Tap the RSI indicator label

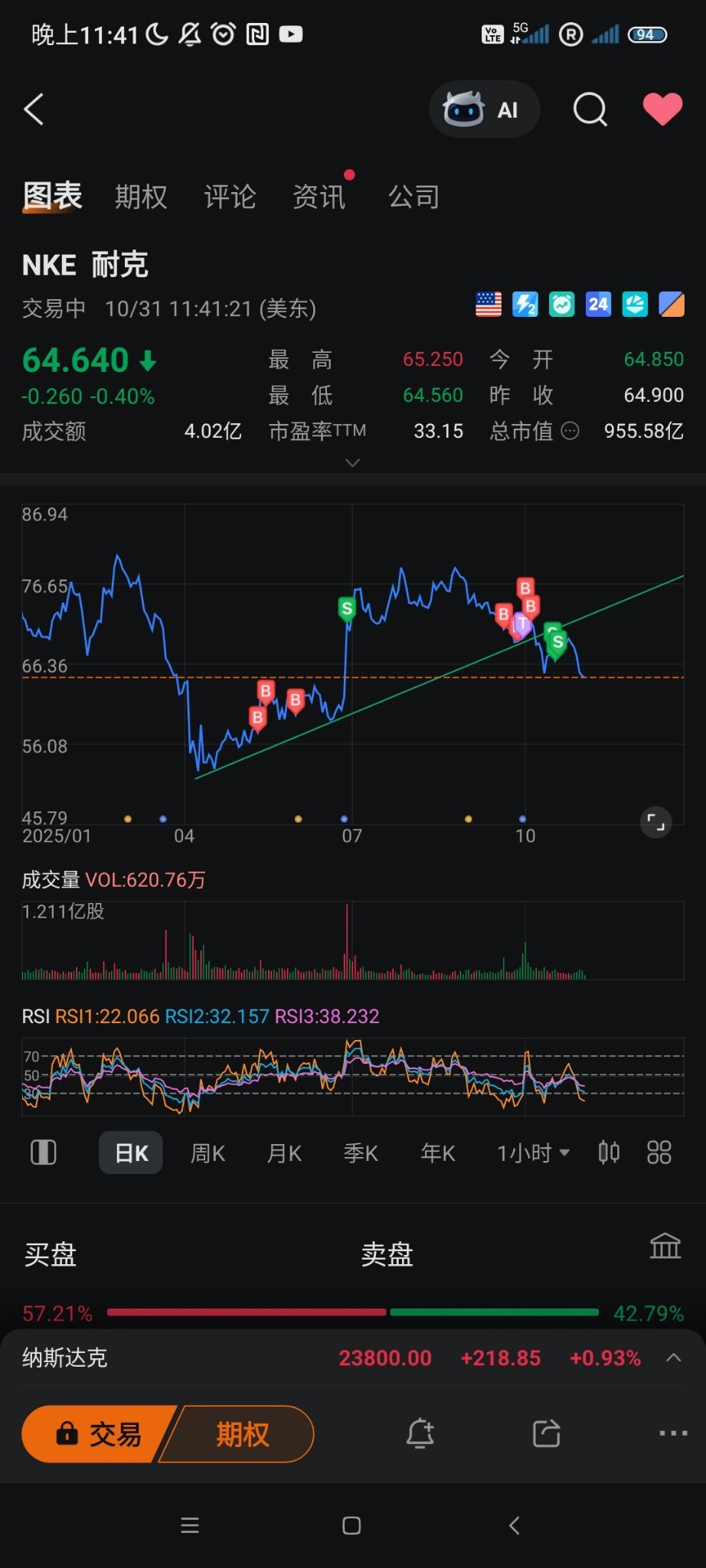35,1016
